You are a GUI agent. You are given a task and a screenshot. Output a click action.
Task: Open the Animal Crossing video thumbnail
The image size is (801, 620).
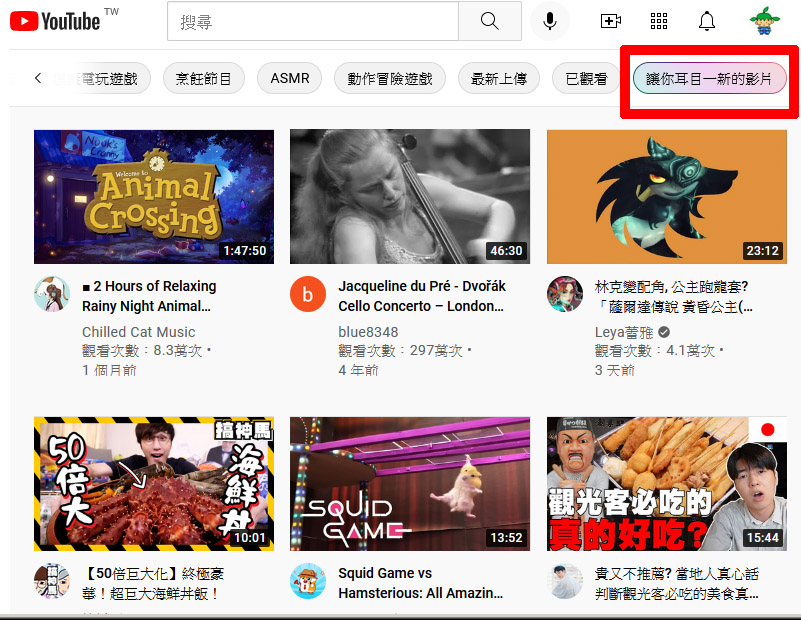coord(154,196)
